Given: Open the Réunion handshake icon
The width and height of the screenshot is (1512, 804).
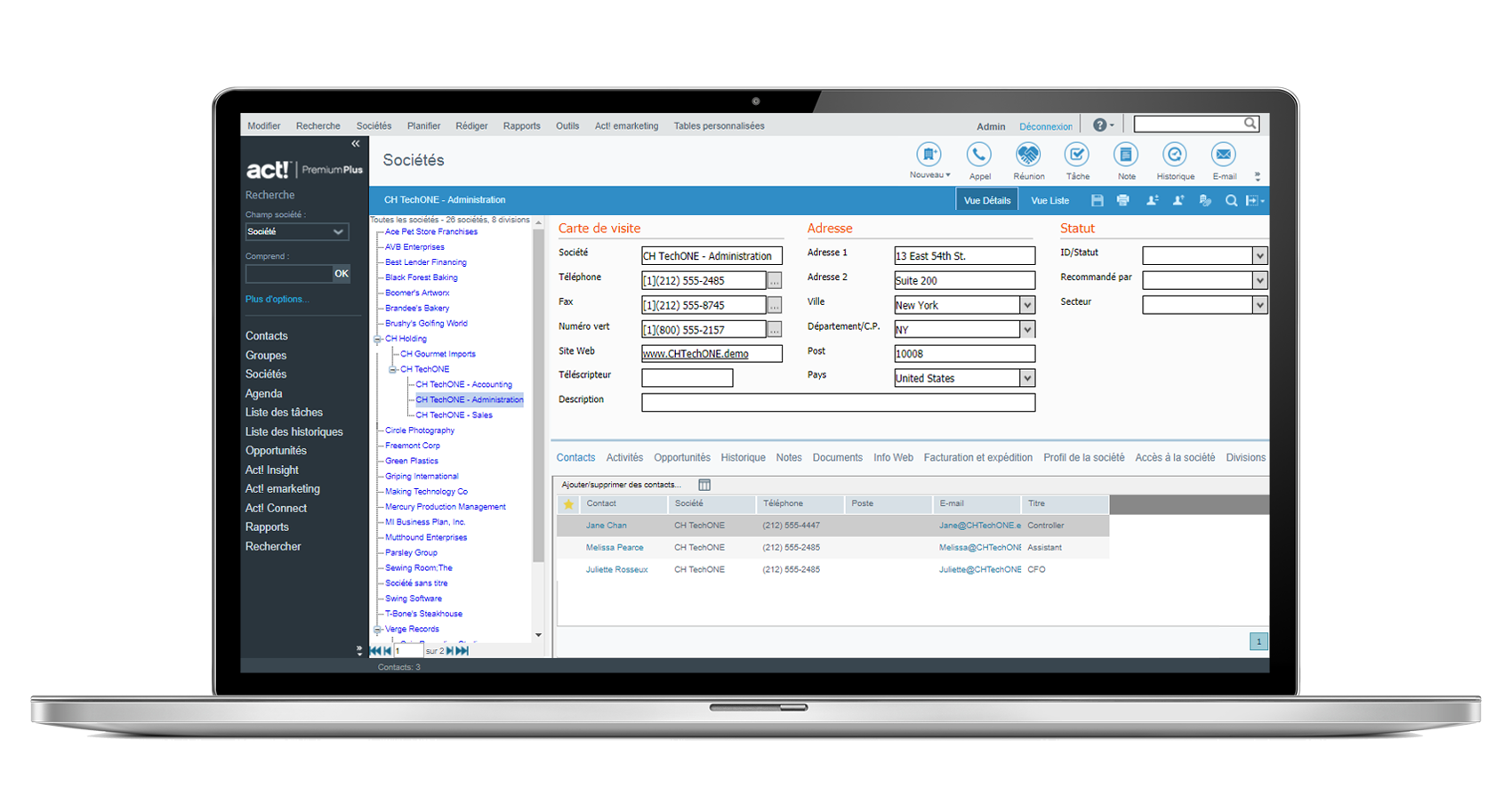Looking at the screenshot, I should 1028,156.
